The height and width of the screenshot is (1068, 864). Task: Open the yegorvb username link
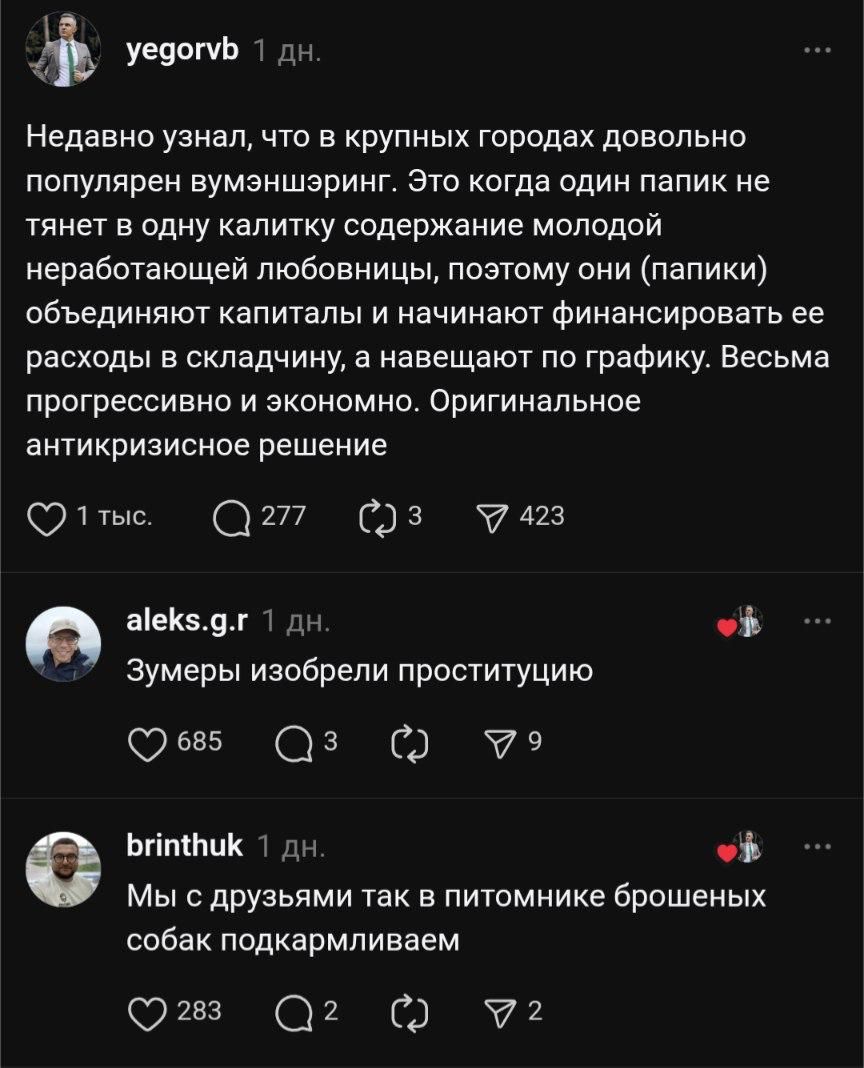182,51
